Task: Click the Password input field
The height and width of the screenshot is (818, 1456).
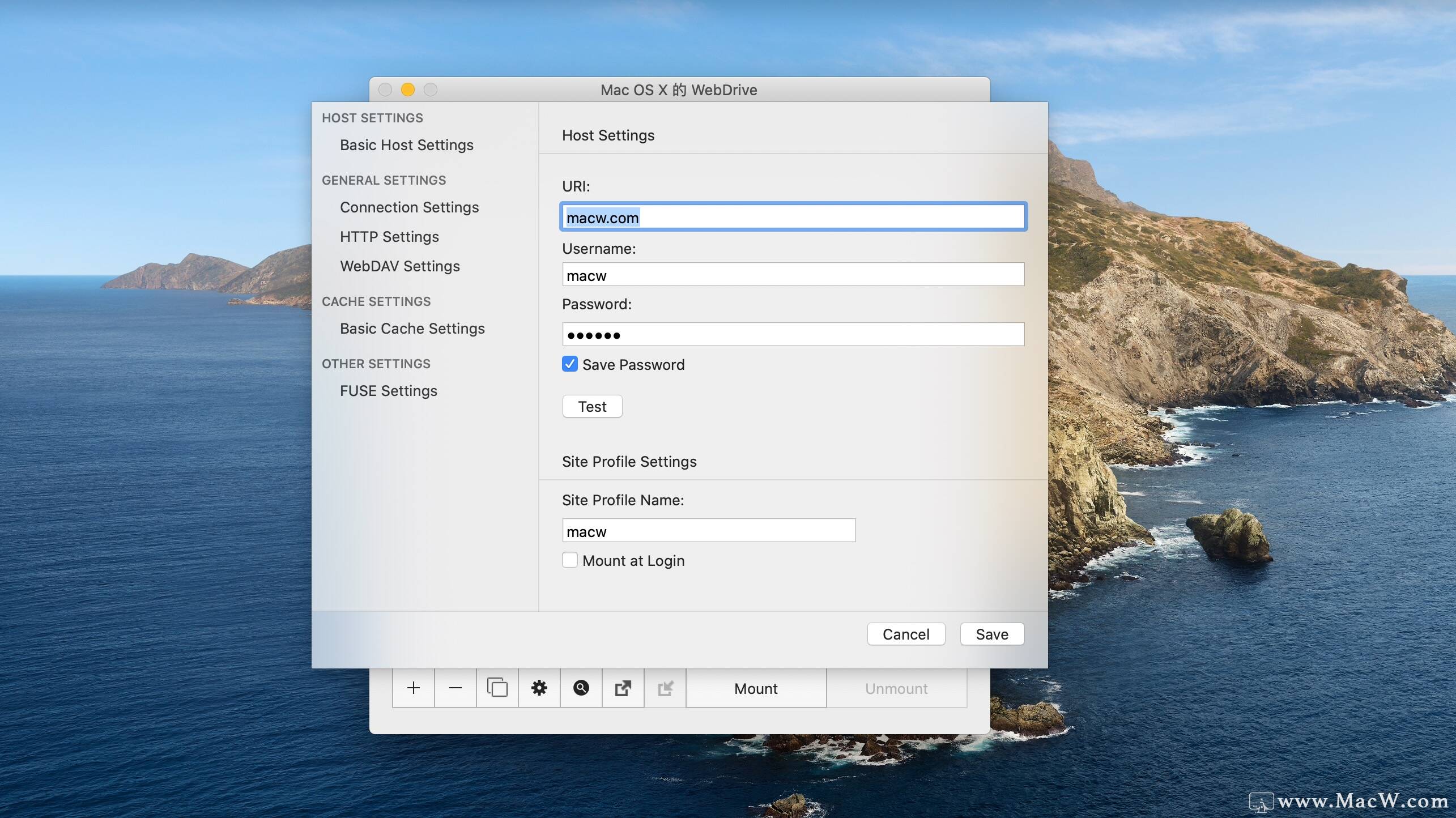Action: tap(793, 334)
